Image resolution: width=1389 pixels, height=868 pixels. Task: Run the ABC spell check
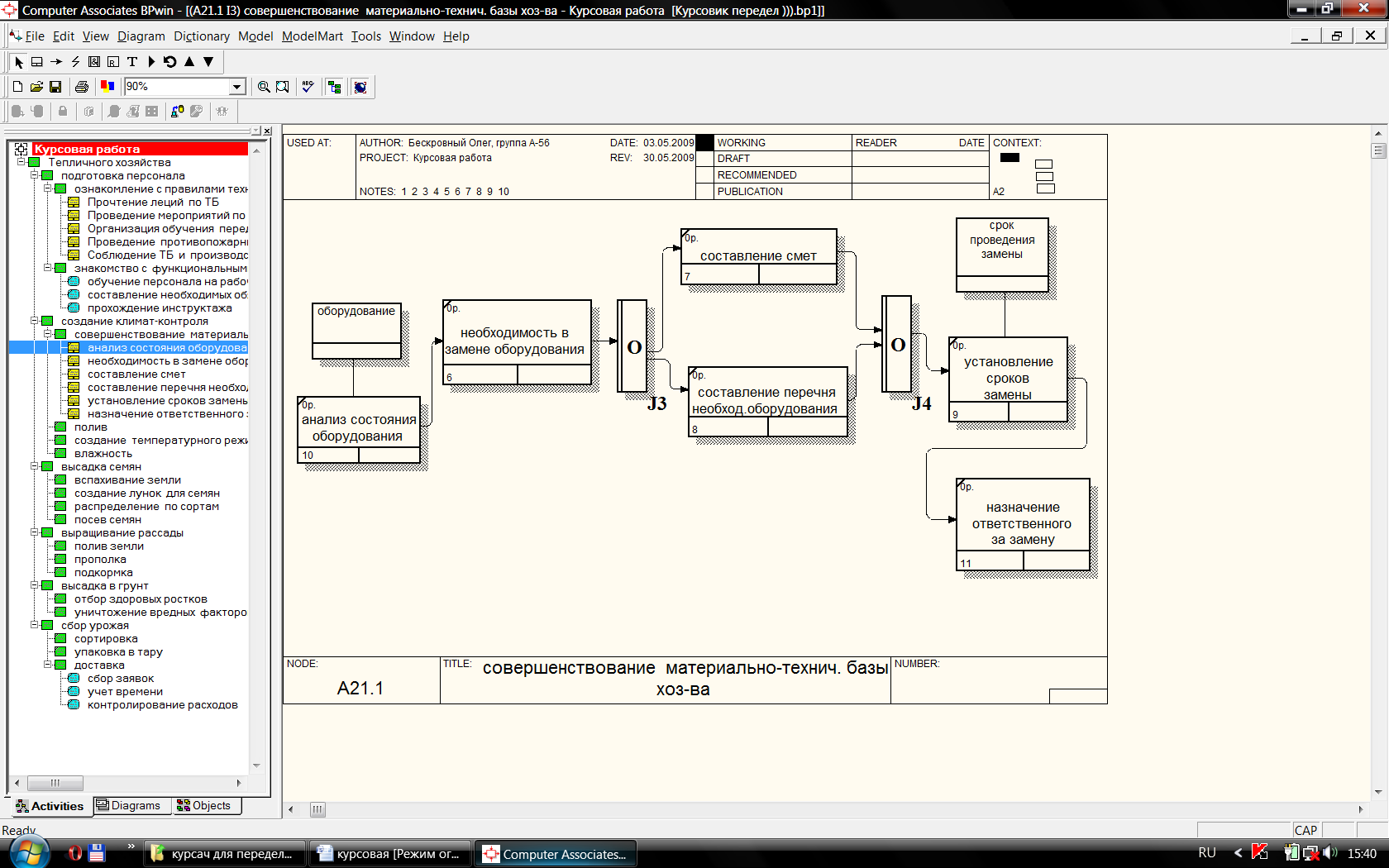tap(308, 87)
